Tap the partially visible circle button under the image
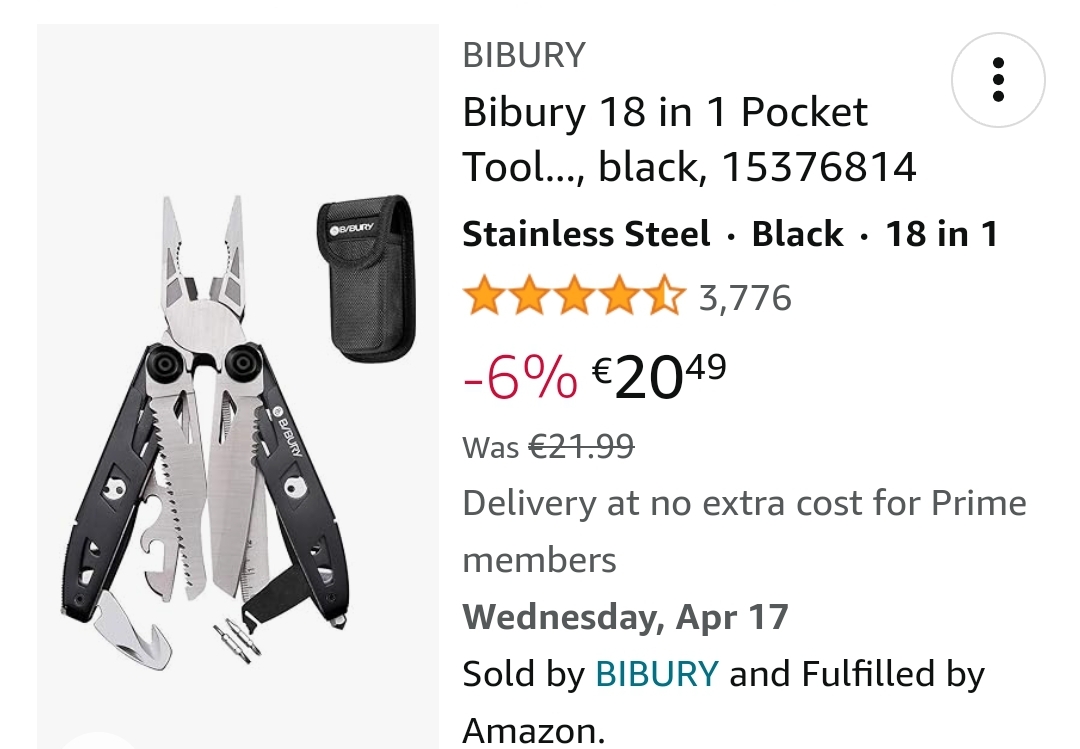 click(100, 742)
